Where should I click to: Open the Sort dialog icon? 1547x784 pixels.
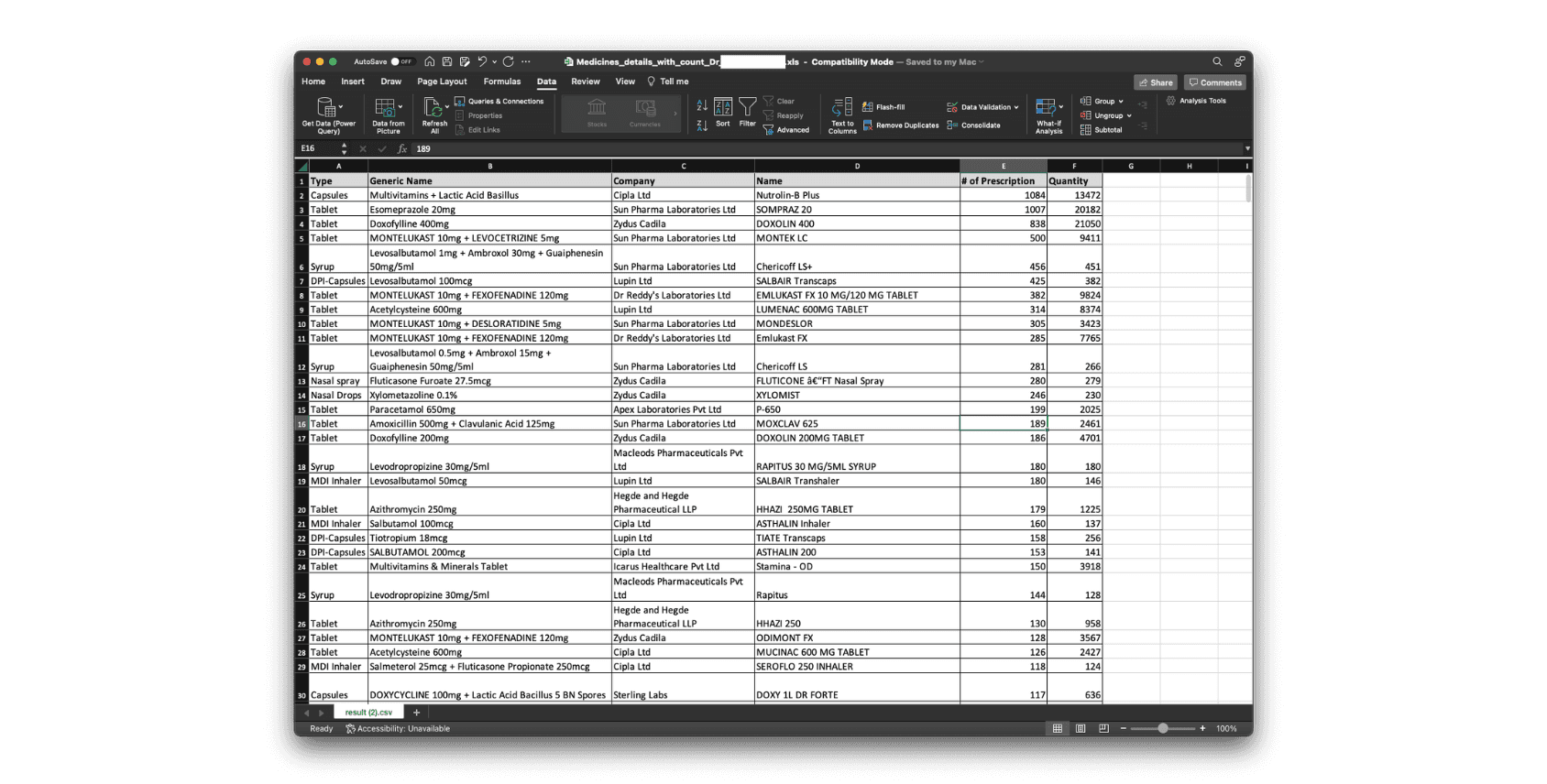[723, 108]
